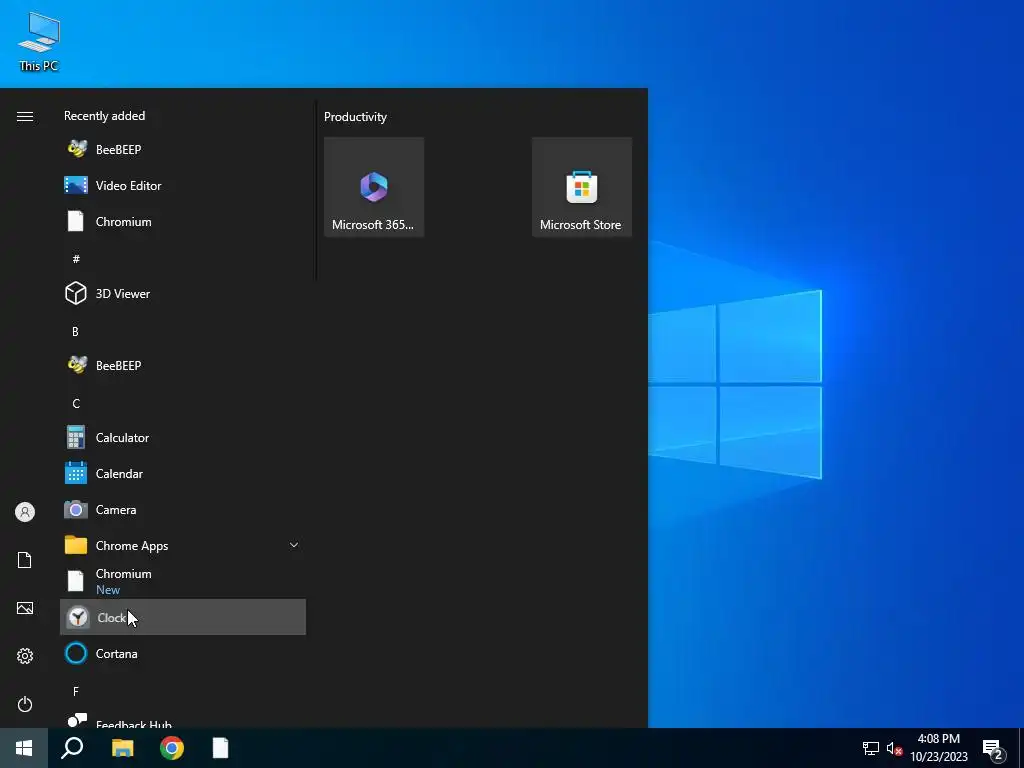This screenshot has width=1024, height=768.
Task: Open Chromium marked New
Action: [x=183, y=581]
